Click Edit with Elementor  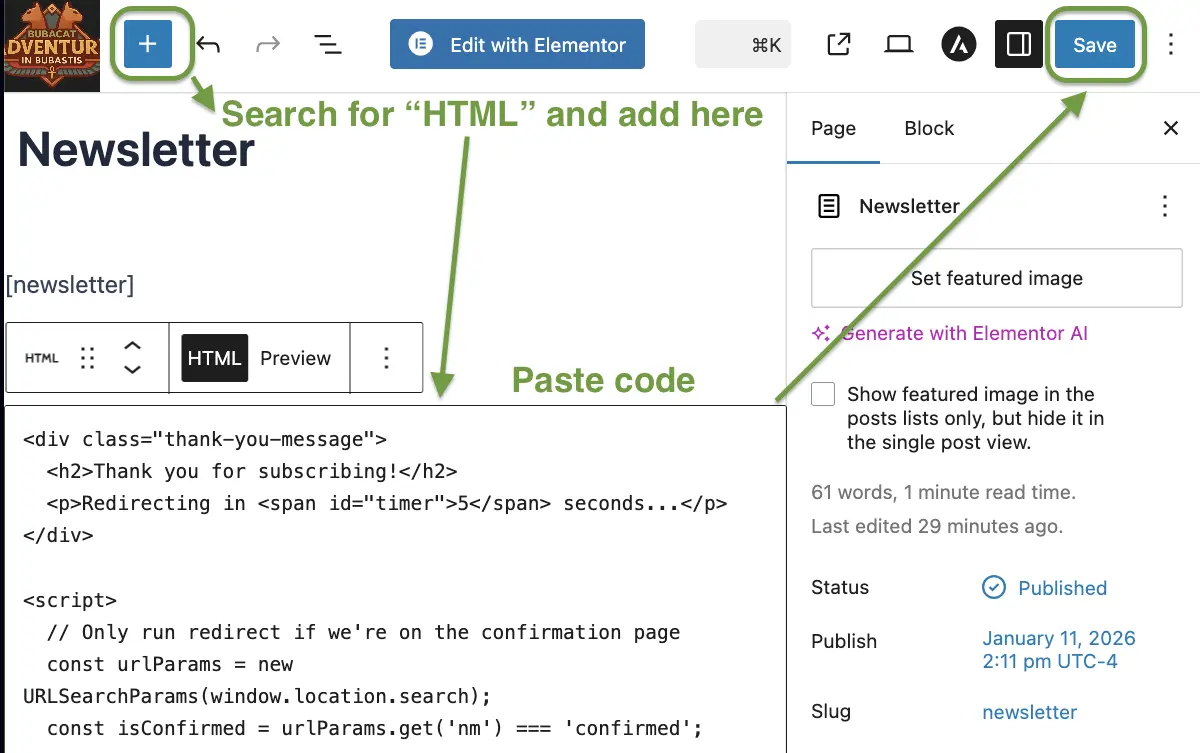pyautogui.click(x=517, y=44)
